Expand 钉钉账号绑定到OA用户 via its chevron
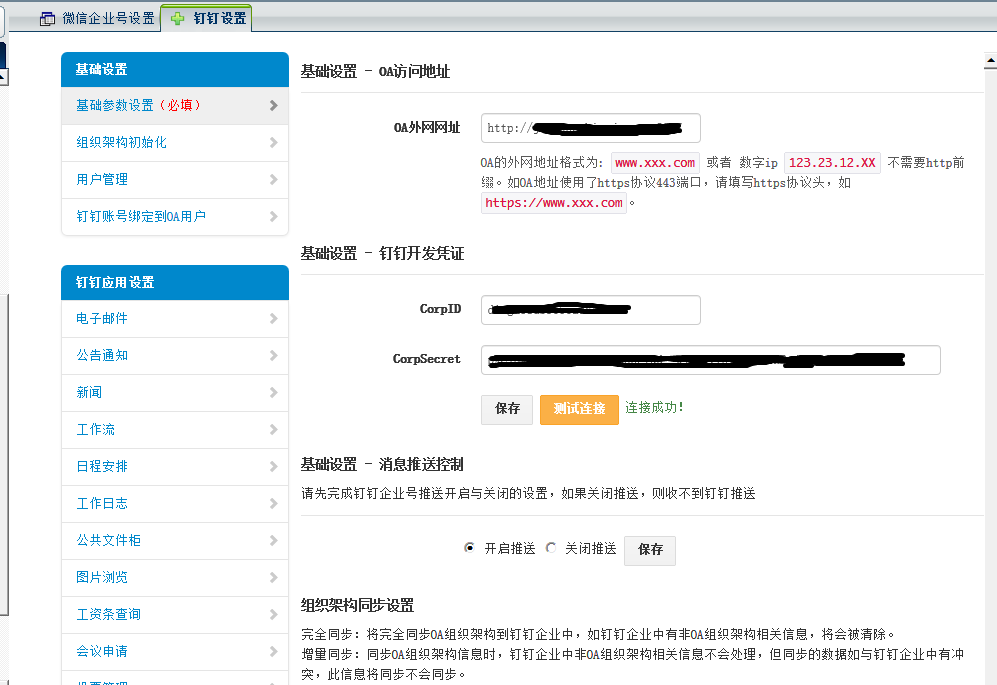Viewport: 997px width, 685px height. click(273, 217)
